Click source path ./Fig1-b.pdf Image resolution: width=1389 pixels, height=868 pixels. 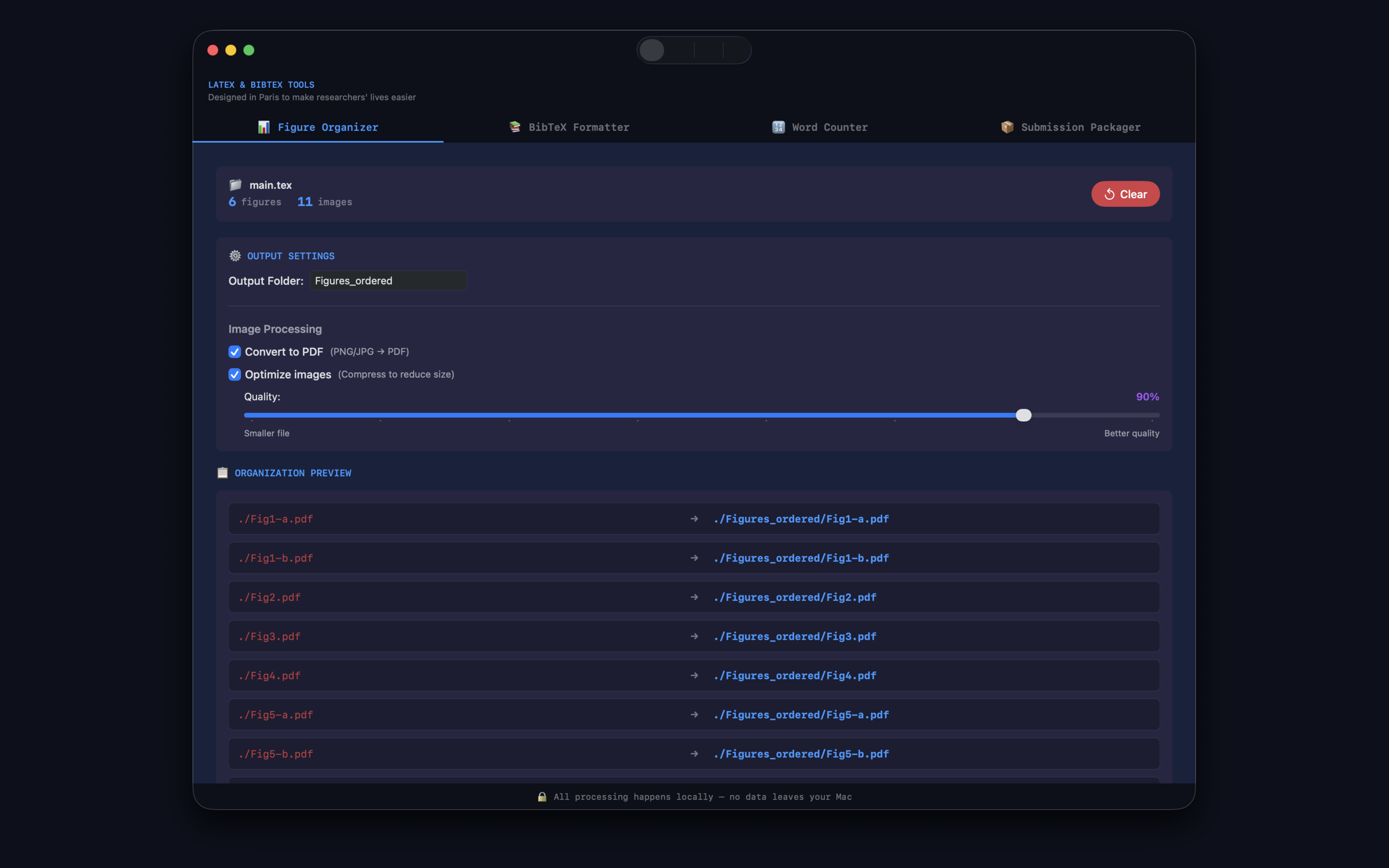(x=275, y=558)
